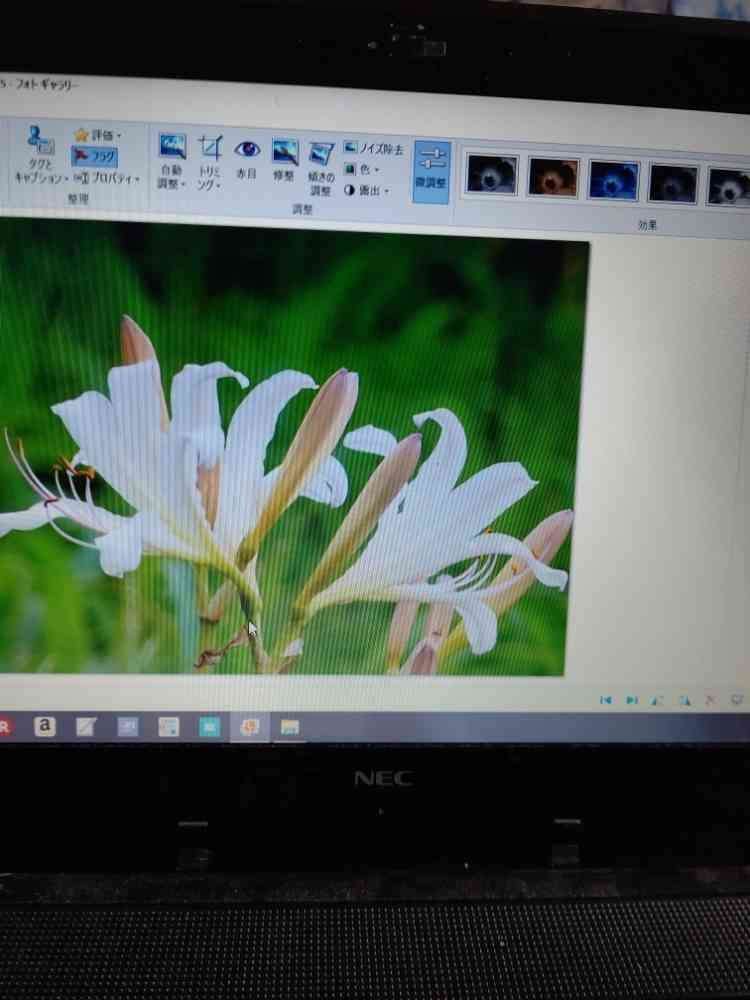Open the Properties (プロパティ) menu
The image size is (750, 1000).
108,179
